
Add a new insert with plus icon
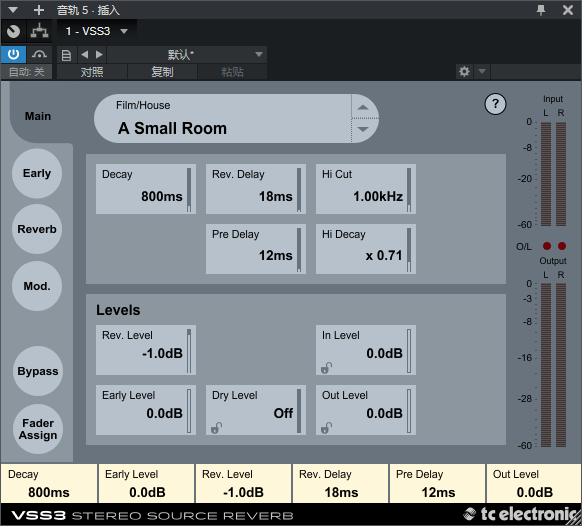(39, 10)
